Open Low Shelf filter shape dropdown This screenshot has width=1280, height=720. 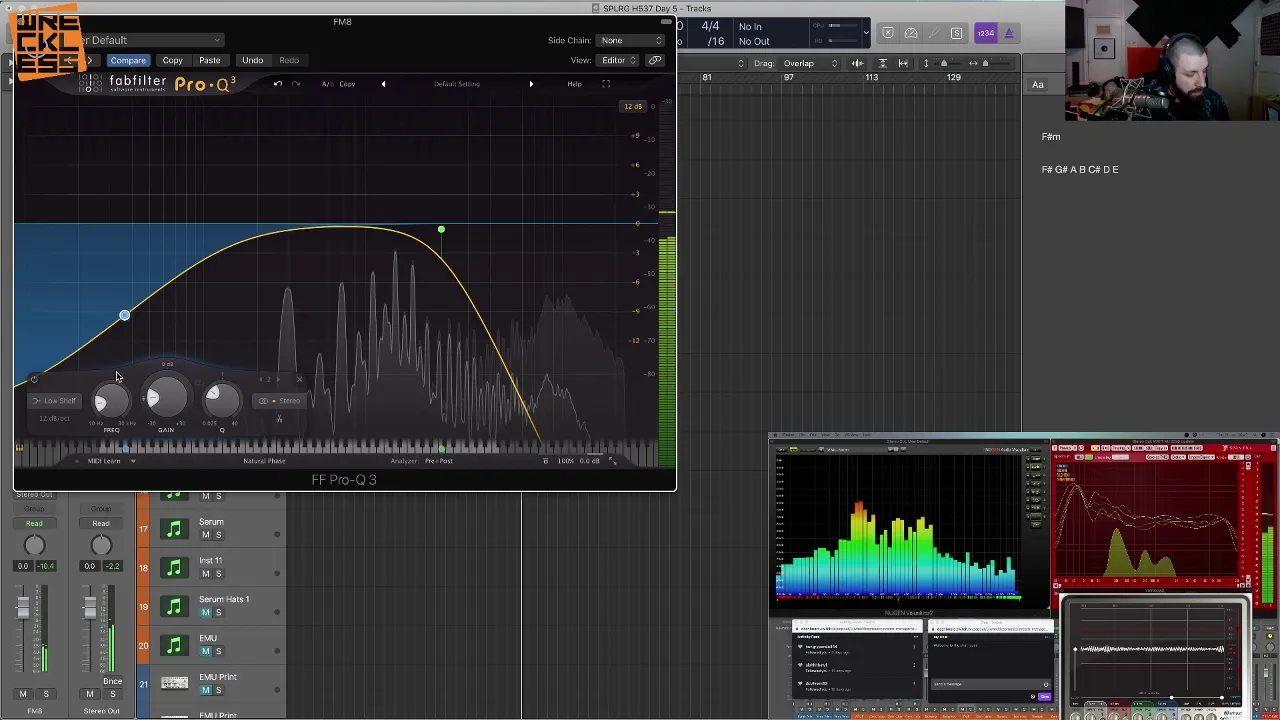pyautogui.click(x=54, y=401)
